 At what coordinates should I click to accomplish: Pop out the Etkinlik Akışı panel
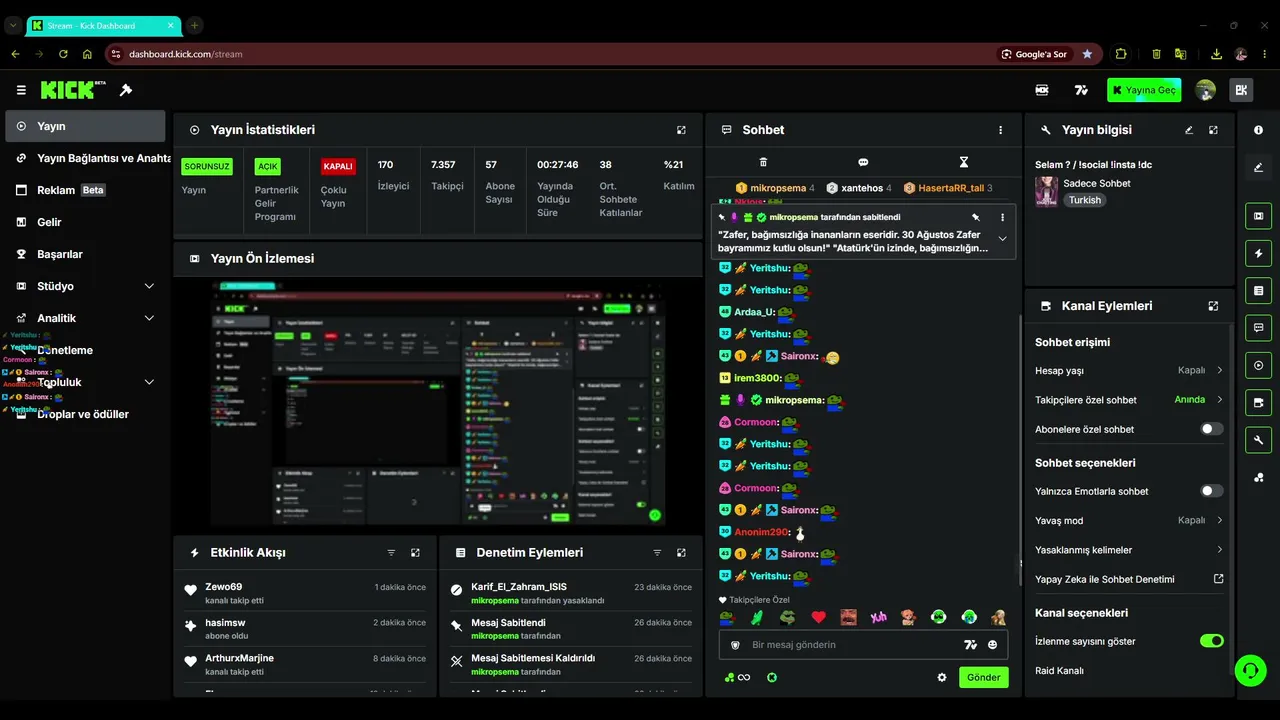pyautogui.click(x=416, y=552)
